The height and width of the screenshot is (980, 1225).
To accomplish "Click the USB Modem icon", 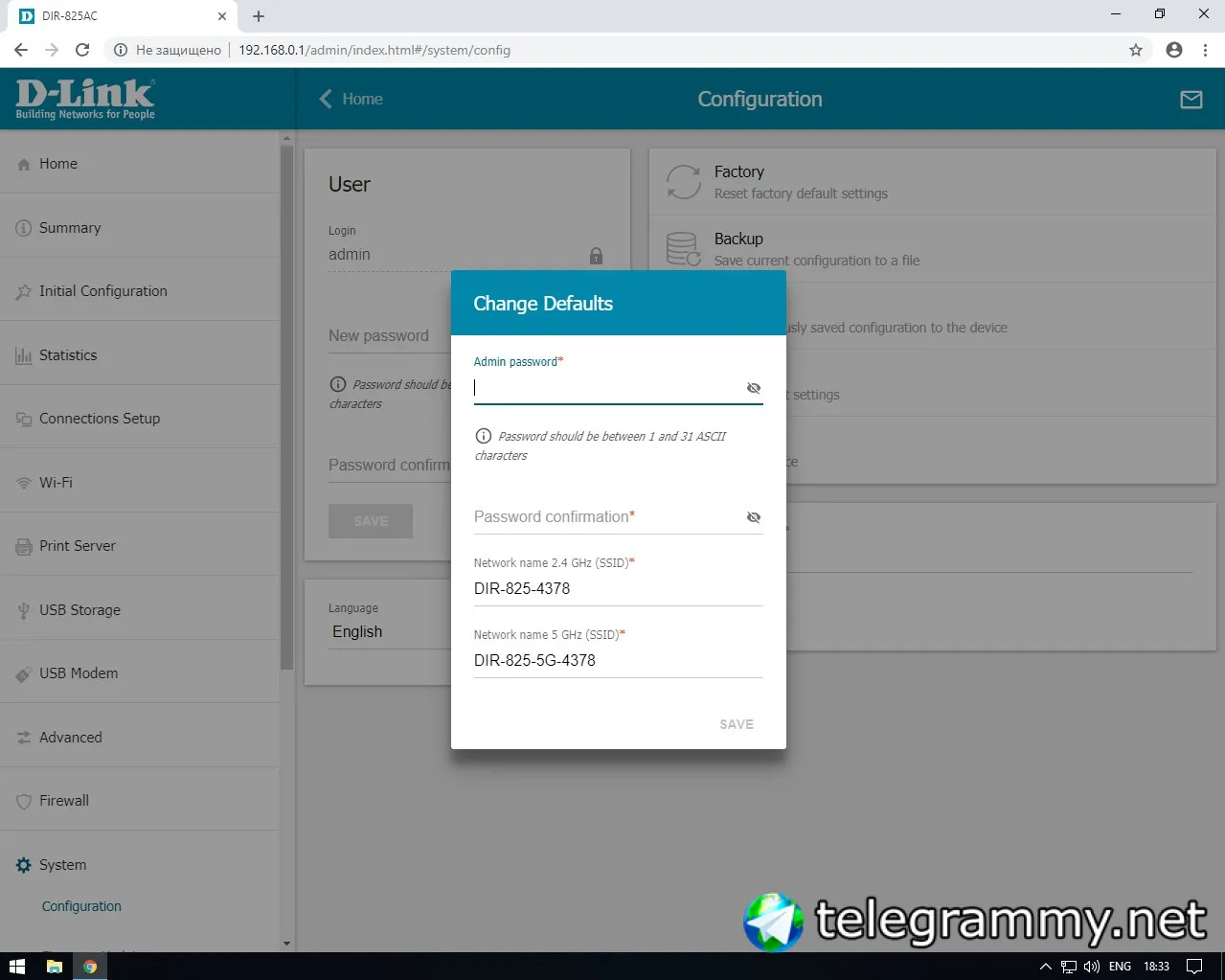I will coord(24,674).
